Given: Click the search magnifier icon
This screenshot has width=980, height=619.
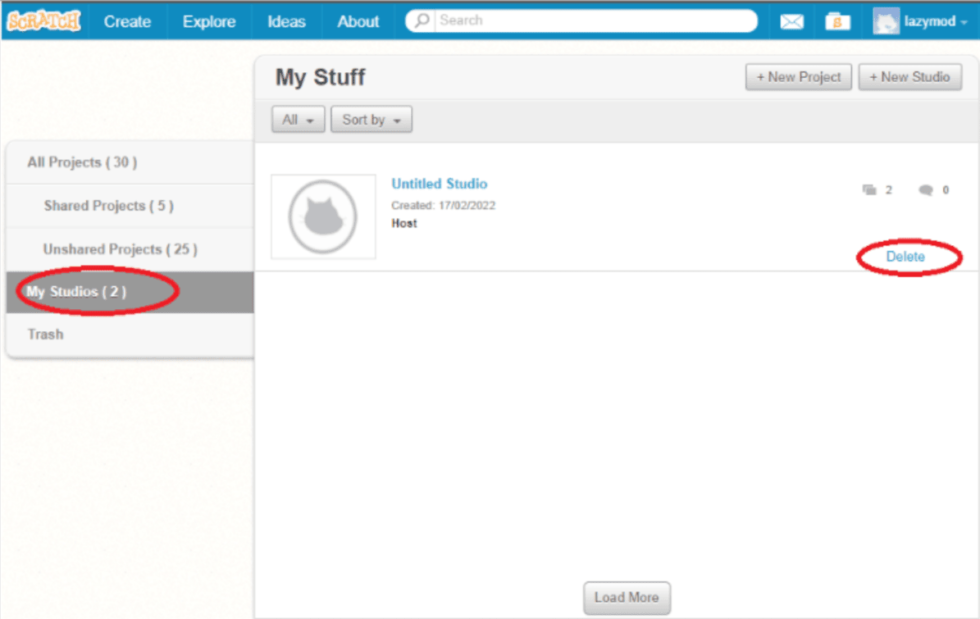Looking at the screenshot, I should 419,20.
